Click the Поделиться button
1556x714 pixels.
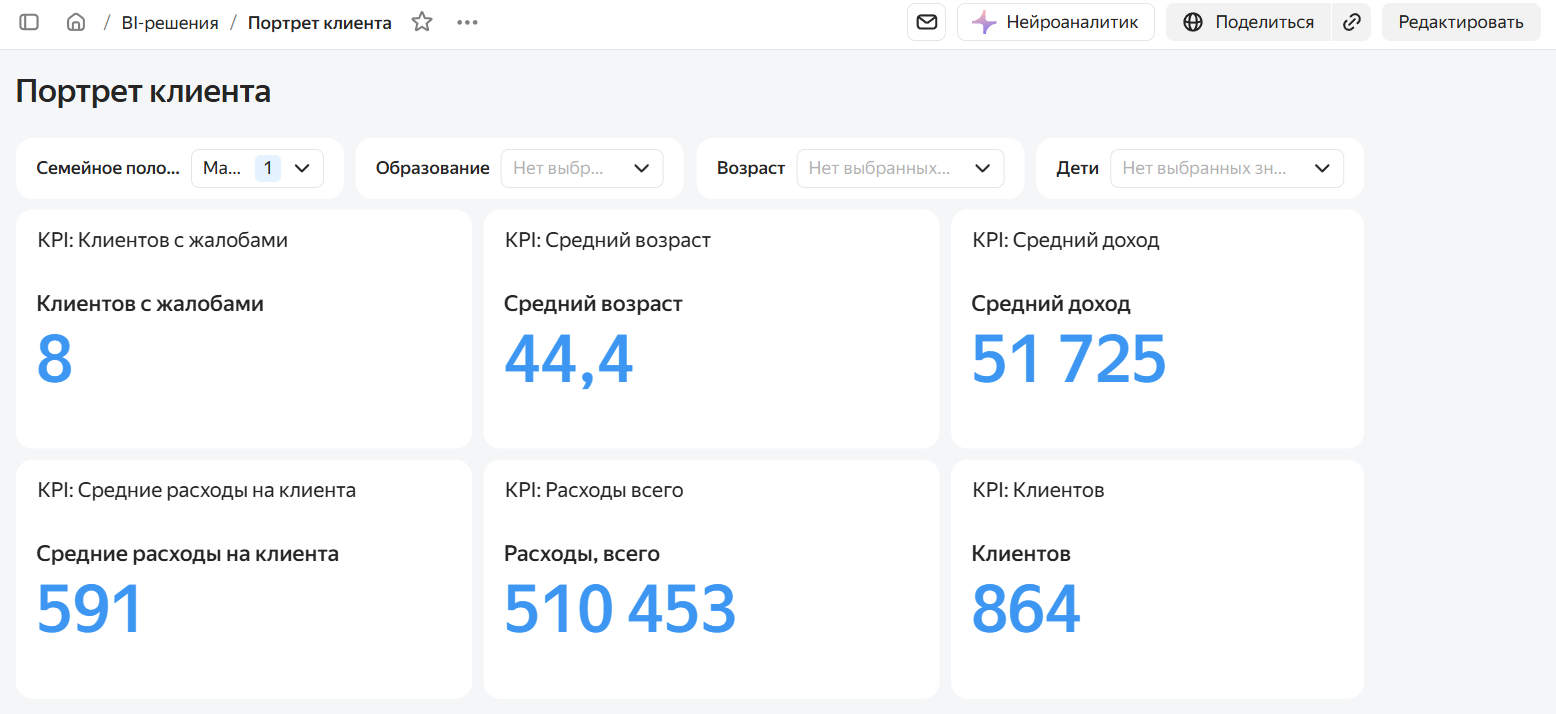[1248, 22]
